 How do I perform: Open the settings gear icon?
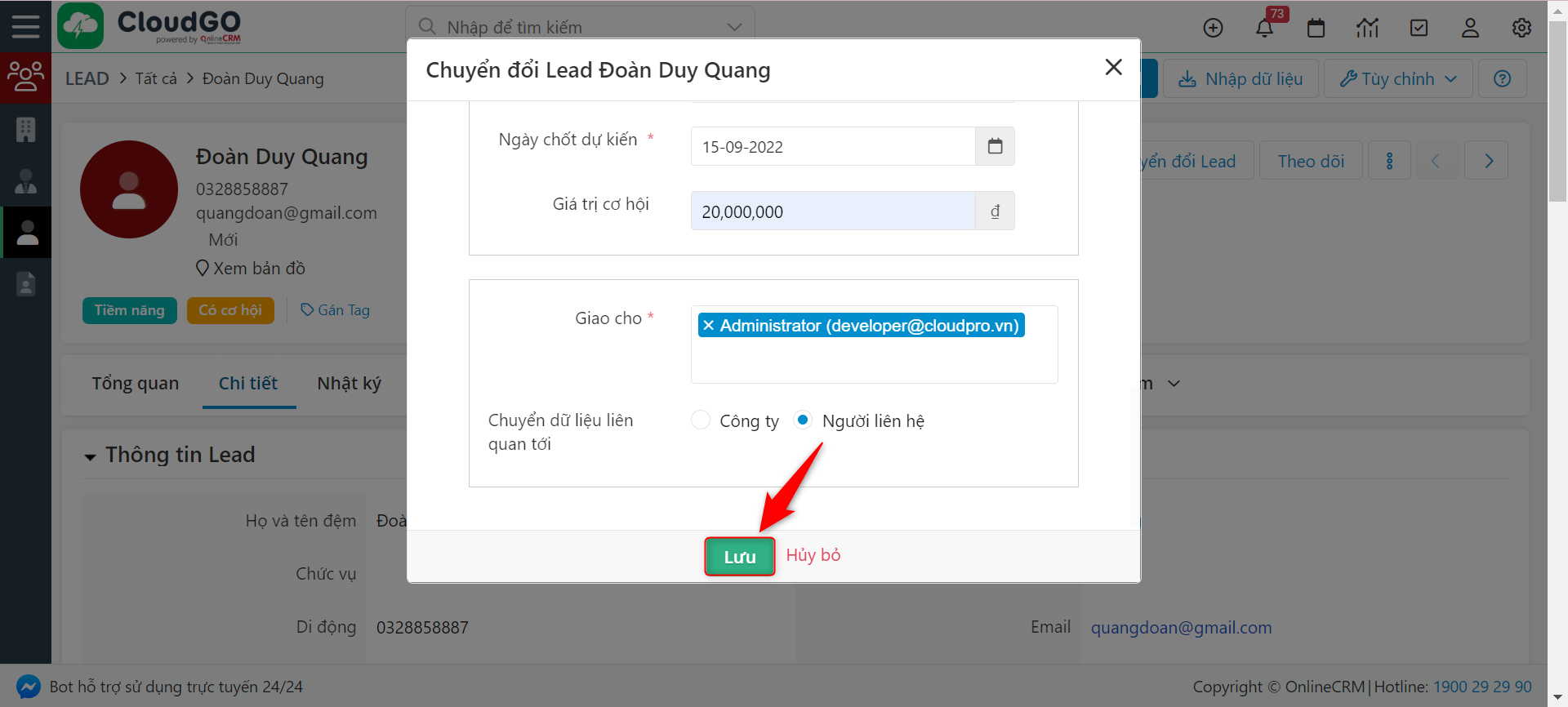tap(1521, 29)
